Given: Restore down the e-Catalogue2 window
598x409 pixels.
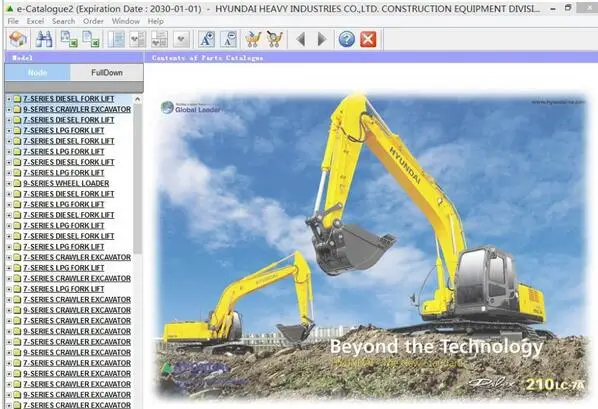Looking at the screenshot, I should pyautogui.click(x=568, y=8).
